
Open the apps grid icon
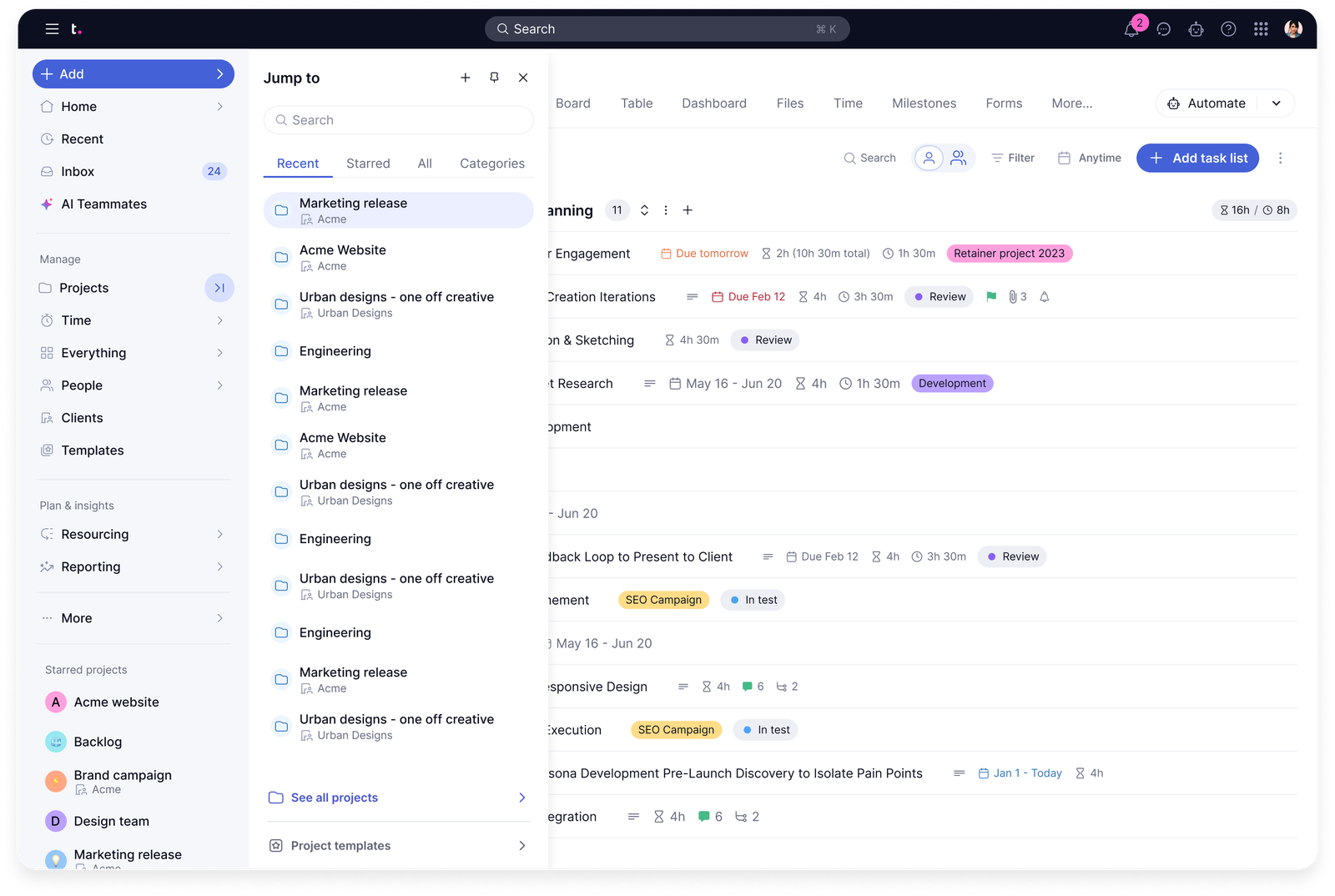[x=1261, y=29]
